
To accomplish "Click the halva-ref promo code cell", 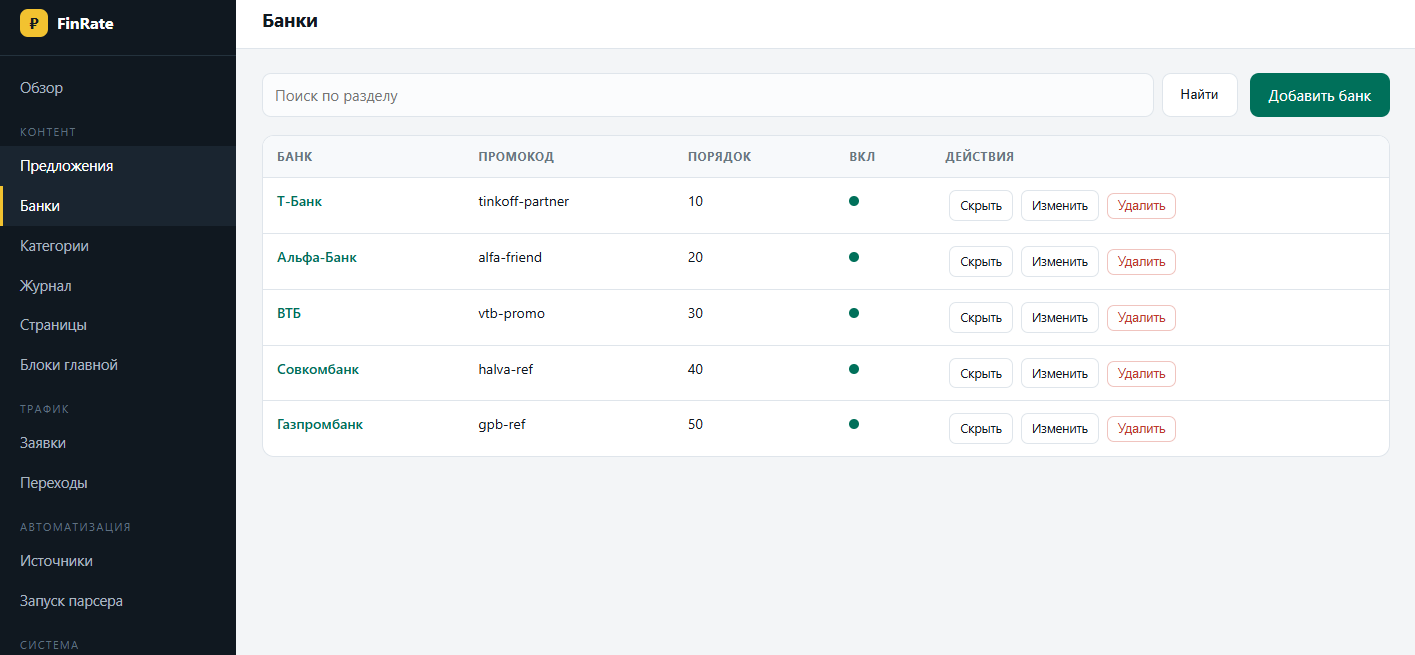I will (506, 369).
